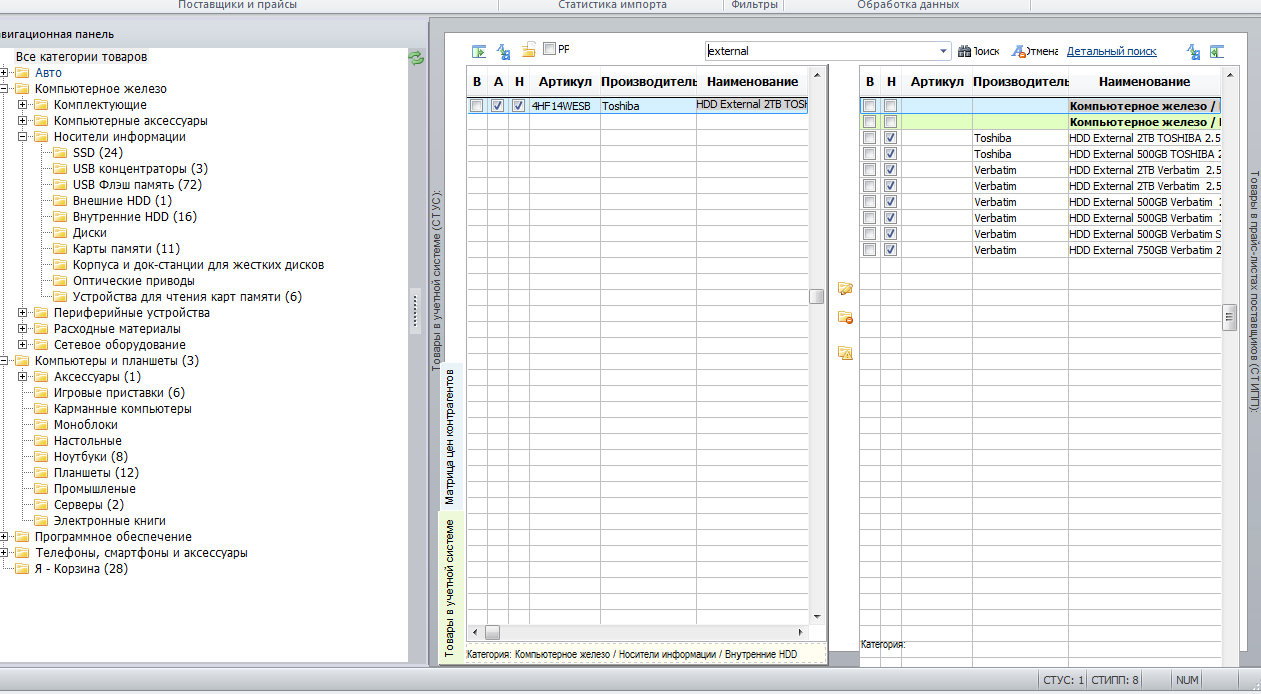Click the green export table icon at top right
Image resolution: width=1261 pixels, height=694 pixels.
tap(1217, 51)
